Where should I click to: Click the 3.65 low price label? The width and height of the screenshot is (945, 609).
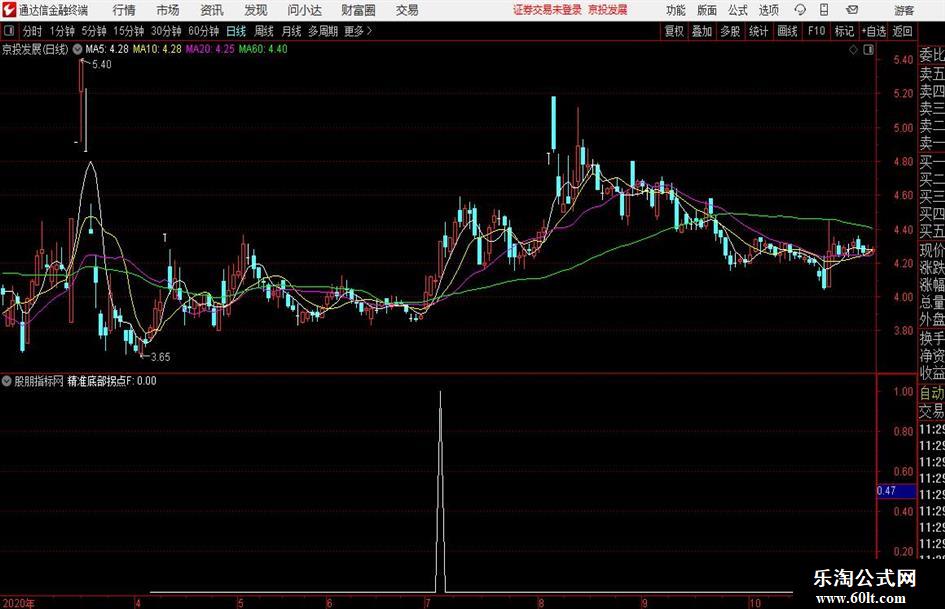[x=160, y=357]
